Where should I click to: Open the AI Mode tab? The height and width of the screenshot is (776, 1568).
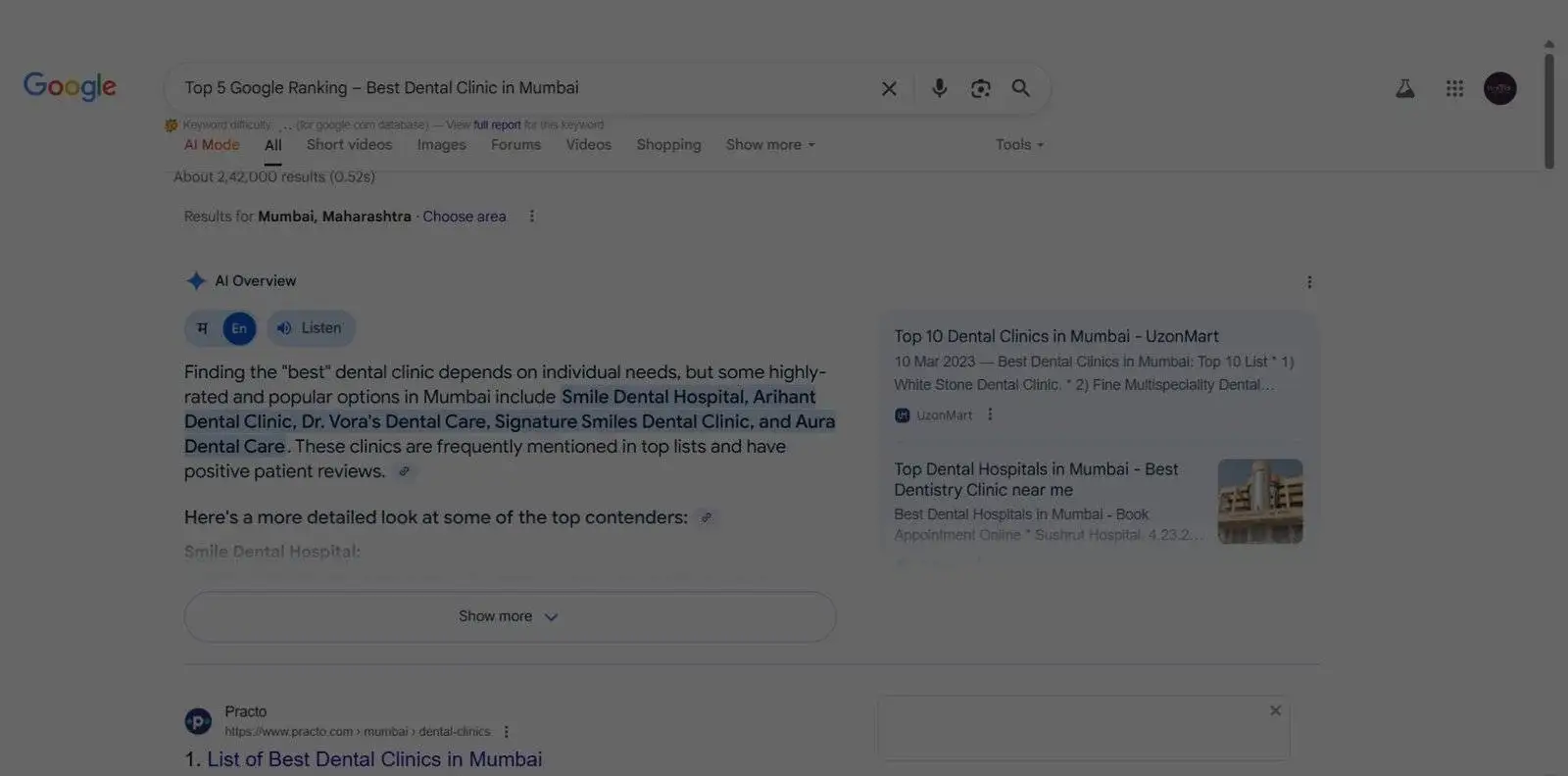(212, 145)
